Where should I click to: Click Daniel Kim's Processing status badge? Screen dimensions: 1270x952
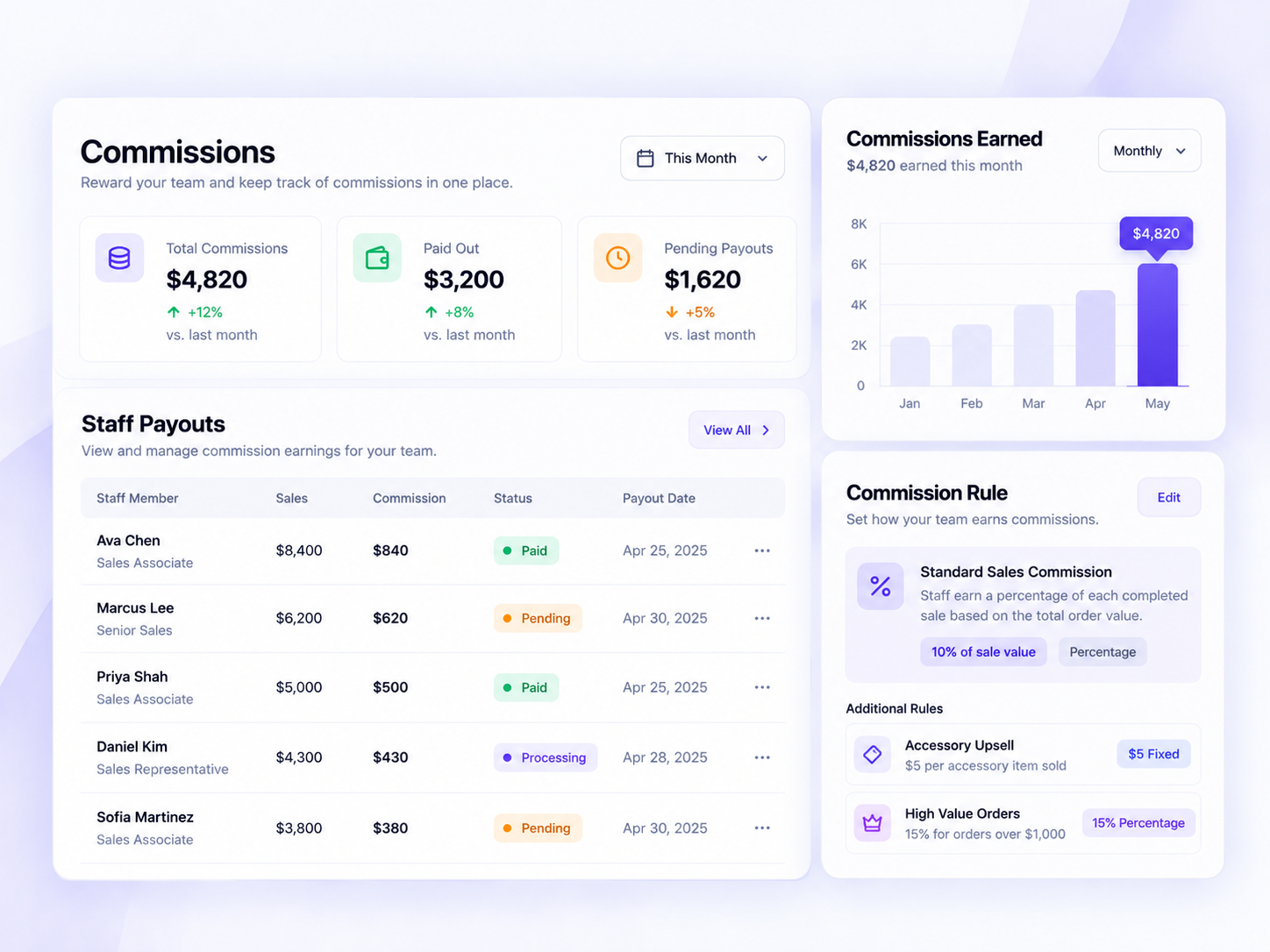click(546, 757)
